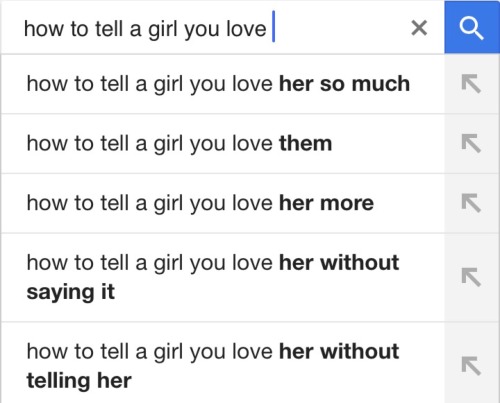
Task: Clear the search query with the X icon
Action: [x=419, y=28]
